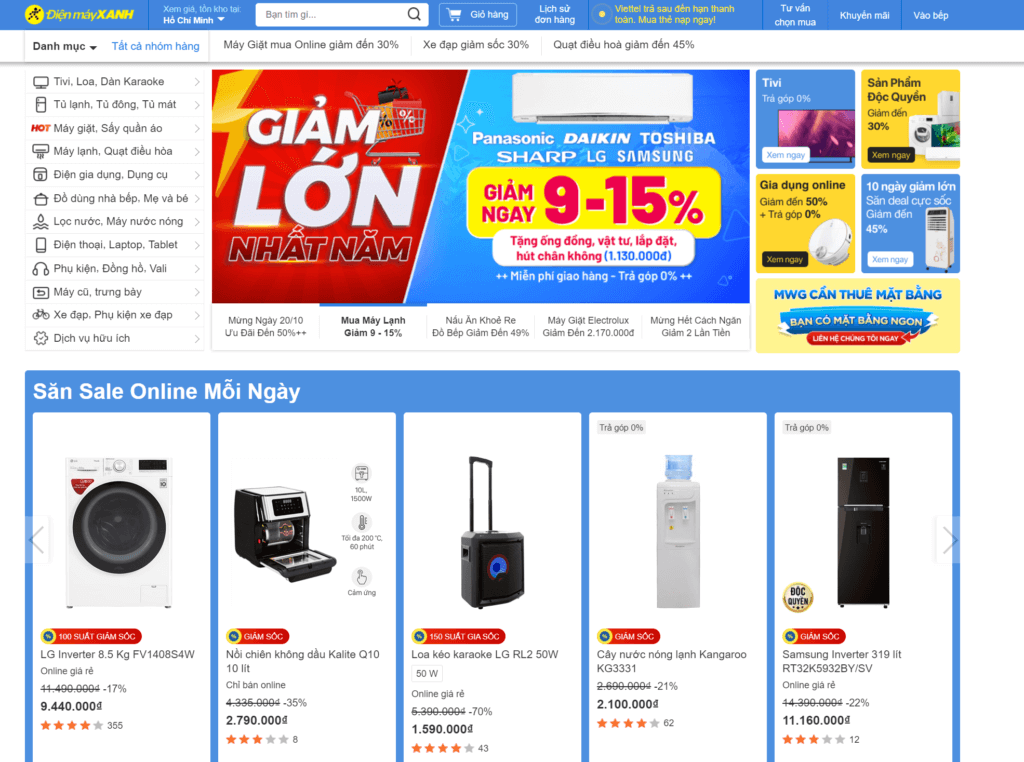Open the Tất cả nhóm hàng link
The image size is (1024, 762).
[155, 46]
